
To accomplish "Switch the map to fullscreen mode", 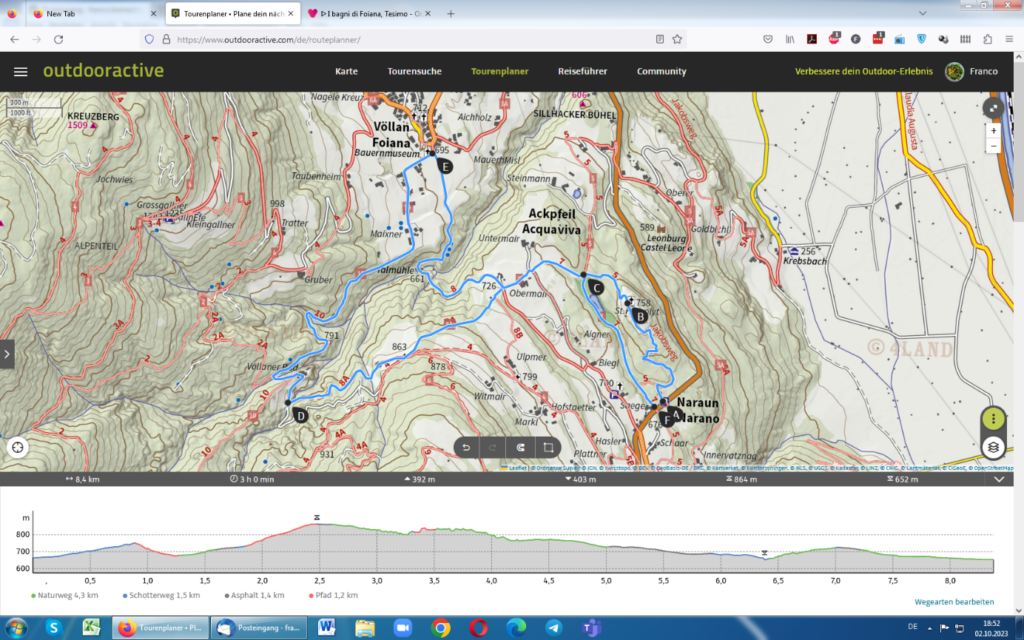I will tap(993, 108).
